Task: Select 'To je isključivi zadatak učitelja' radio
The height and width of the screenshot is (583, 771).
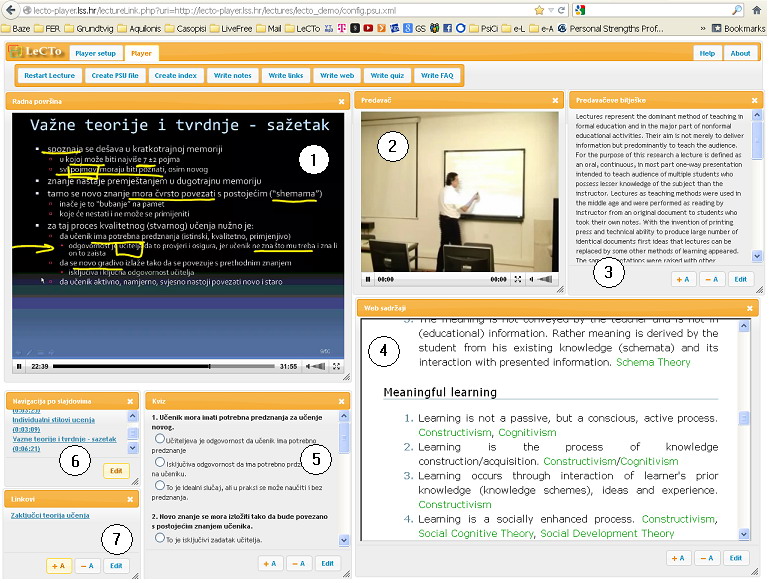Action: tap(160, 538)
